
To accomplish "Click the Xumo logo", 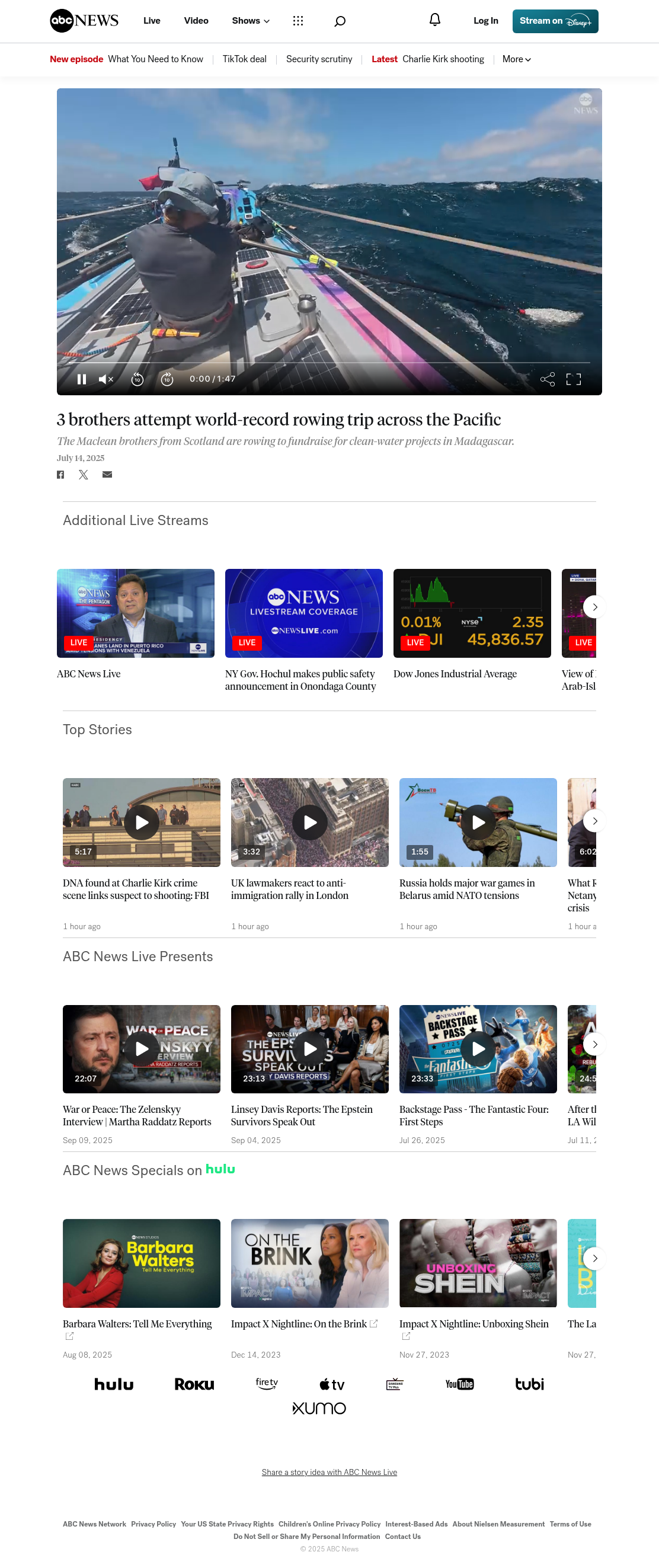I will [x=319, y=1408].
